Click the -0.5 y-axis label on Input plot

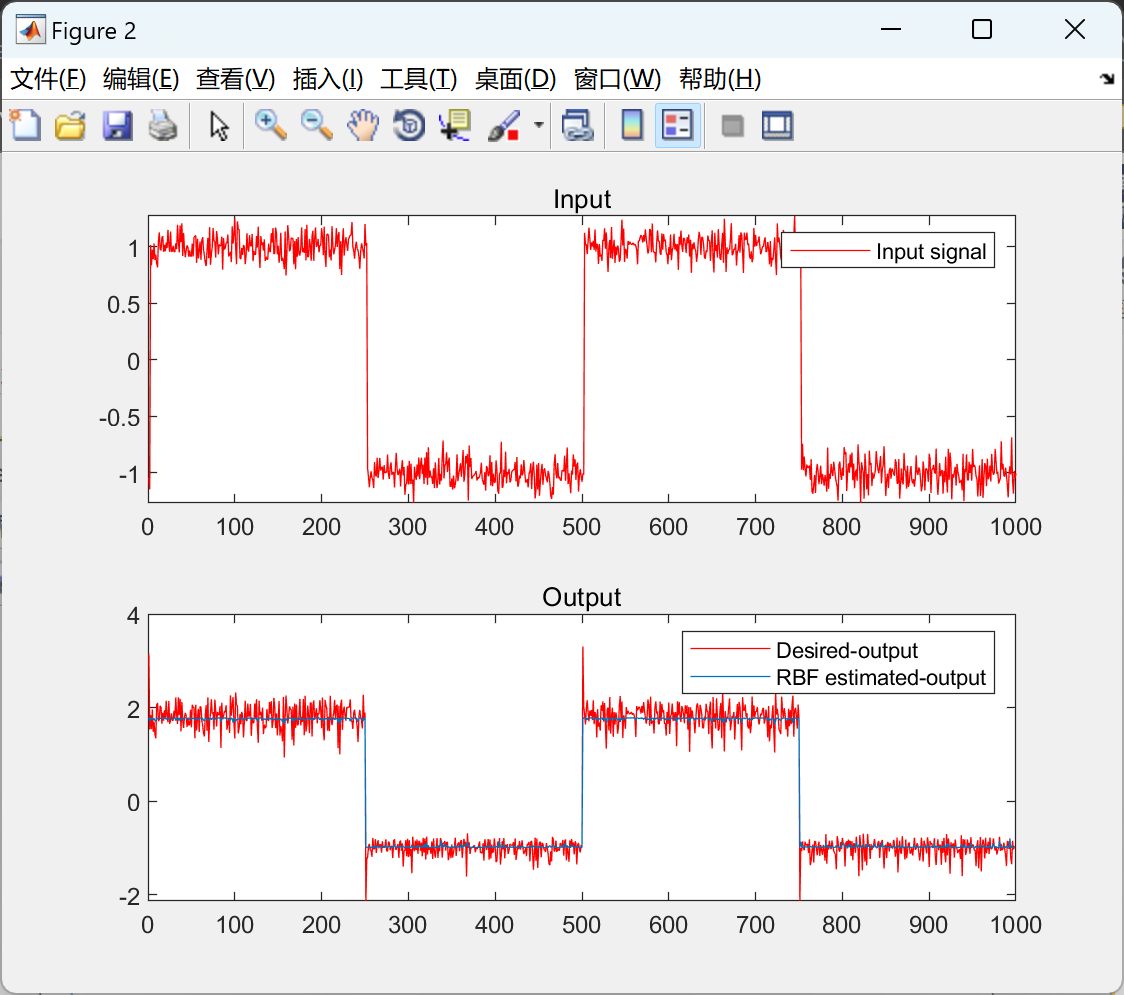click(x=119, y=418)
